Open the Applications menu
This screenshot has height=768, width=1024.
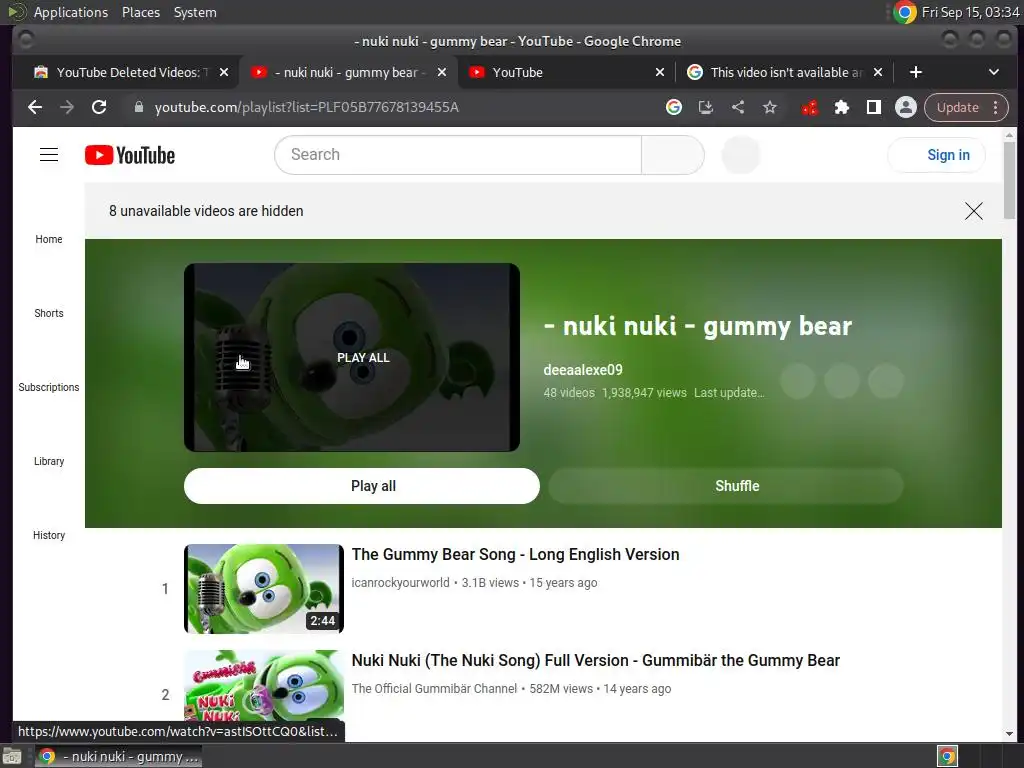pyautogui.click(x=71, y=12)
